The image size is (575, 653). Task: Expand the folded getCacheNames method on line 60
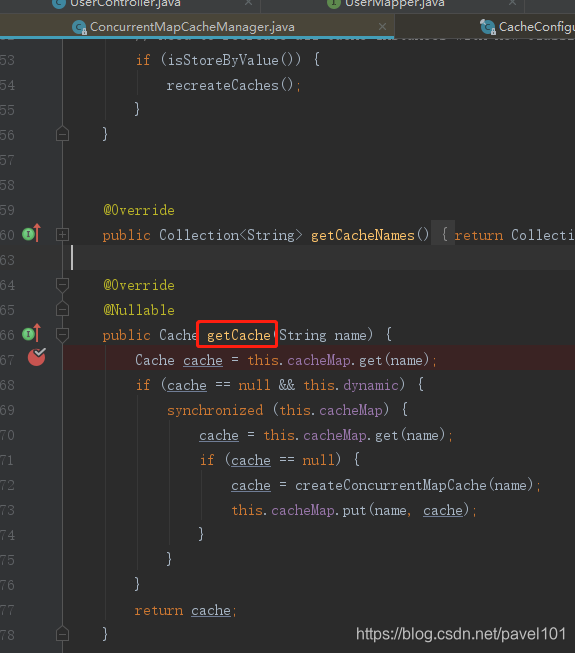62,235
